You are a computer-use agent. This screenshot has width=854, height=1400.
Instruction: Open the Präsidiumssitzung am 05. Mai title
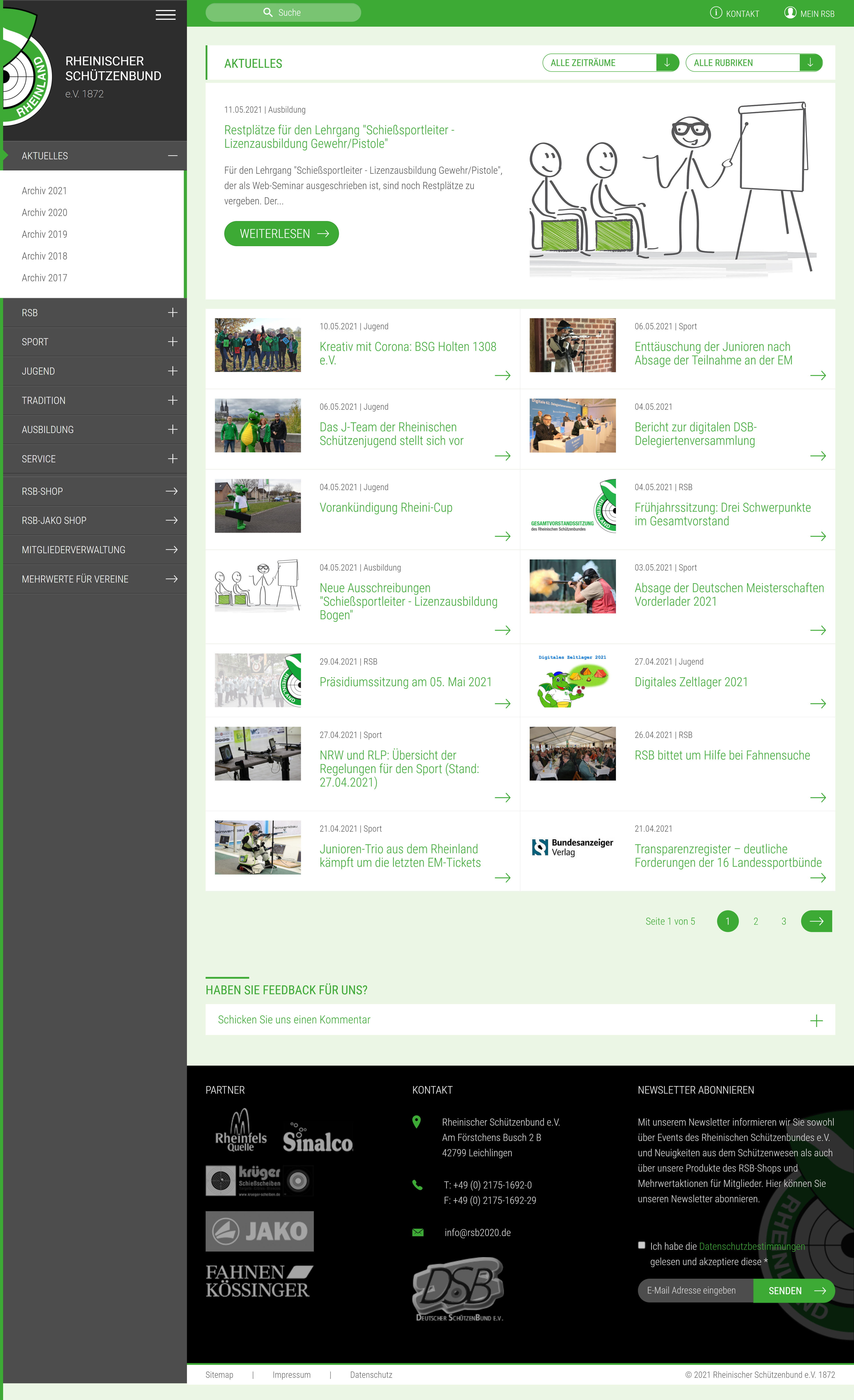(x=406, y=682)
